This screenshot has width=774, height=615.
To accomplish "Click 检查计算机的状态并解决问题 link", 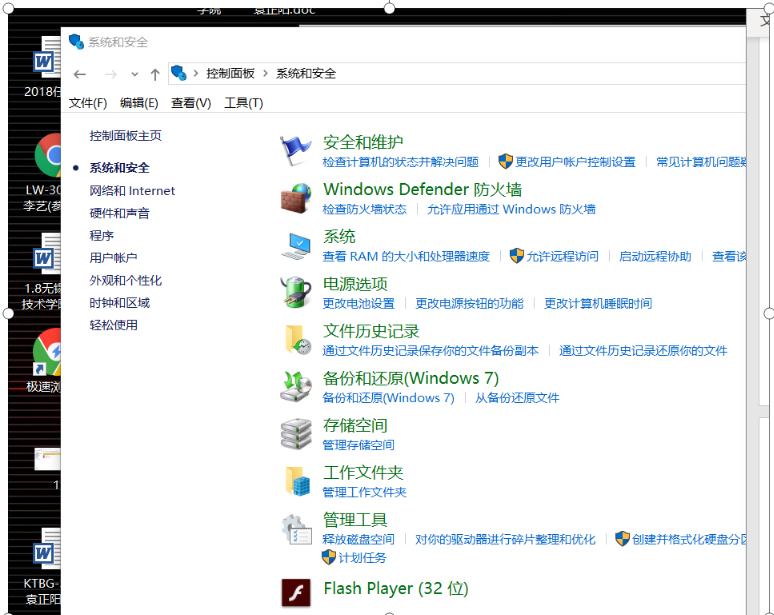I will (401, 162).
